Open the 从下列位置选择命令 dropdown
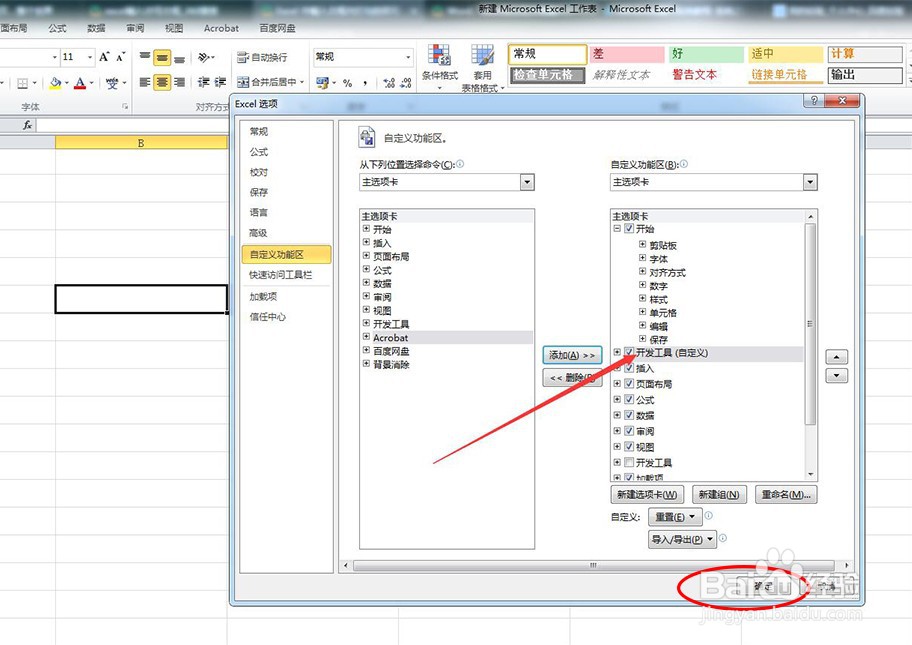This screenshot has width=912, height=645. (x=527, y=182)
